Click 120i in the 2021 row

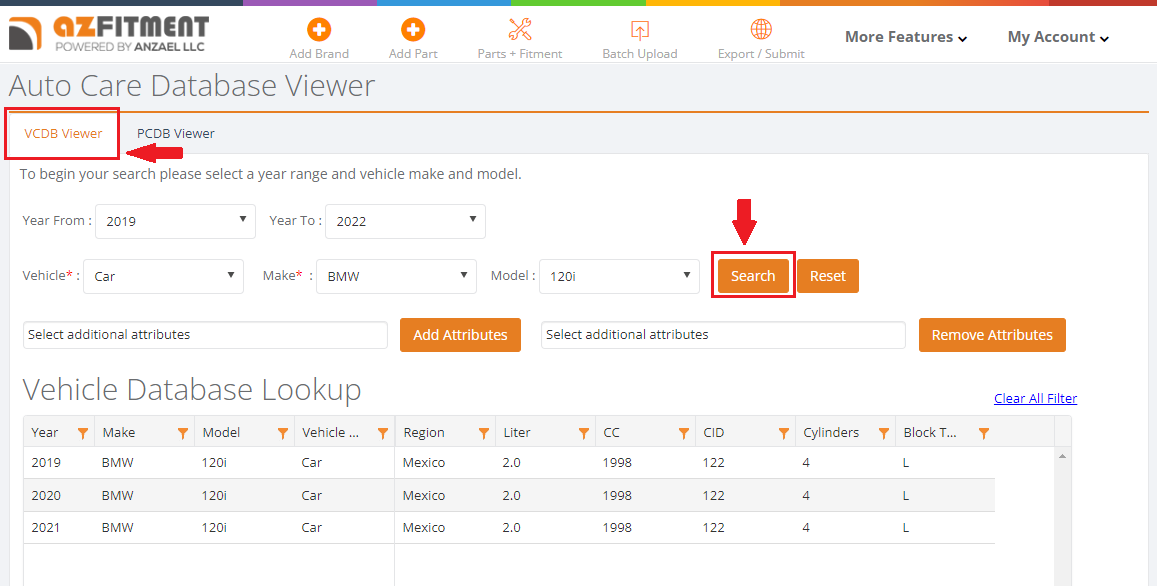214,528
